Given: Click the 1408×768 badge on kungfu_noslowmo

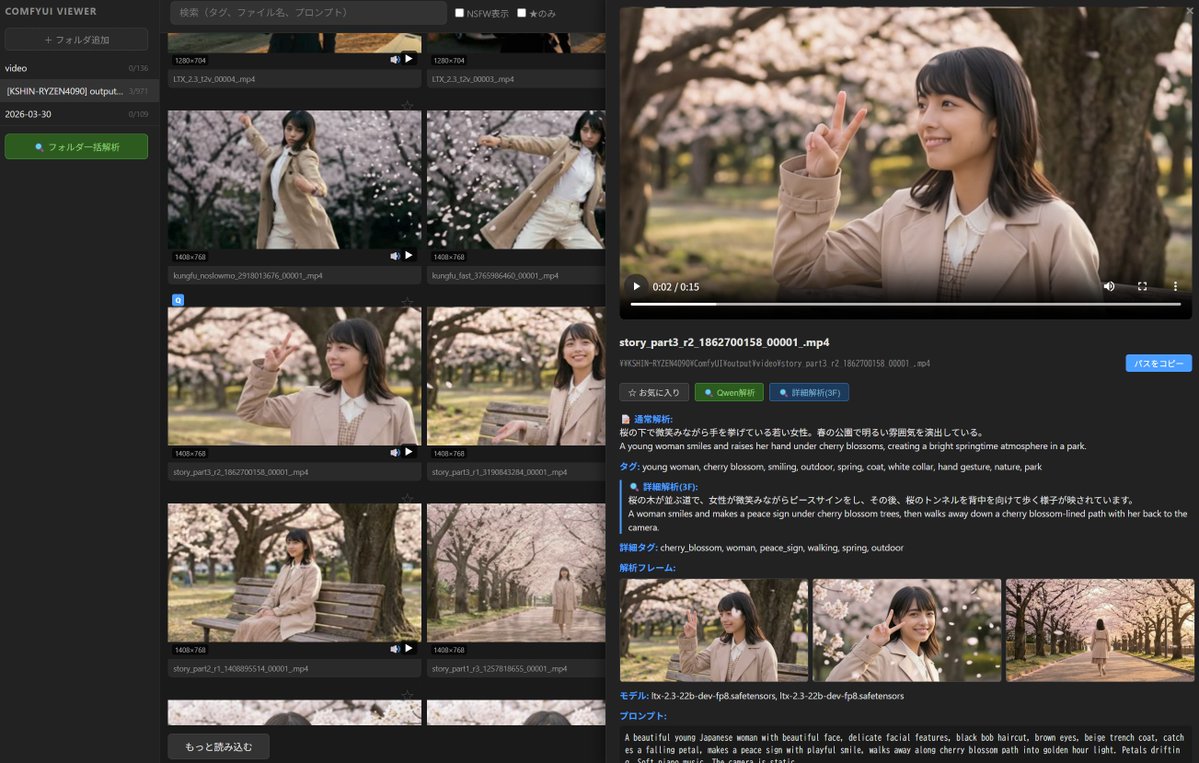Looking at the screenshot, I should tap(190, 257).
